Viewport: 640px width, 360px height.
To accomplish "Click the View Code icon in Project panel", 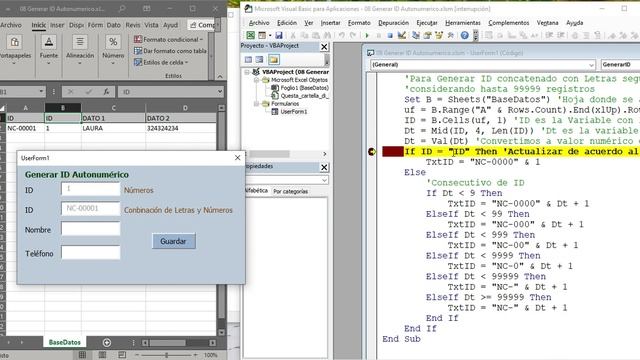I will click(x=248, y=60).
